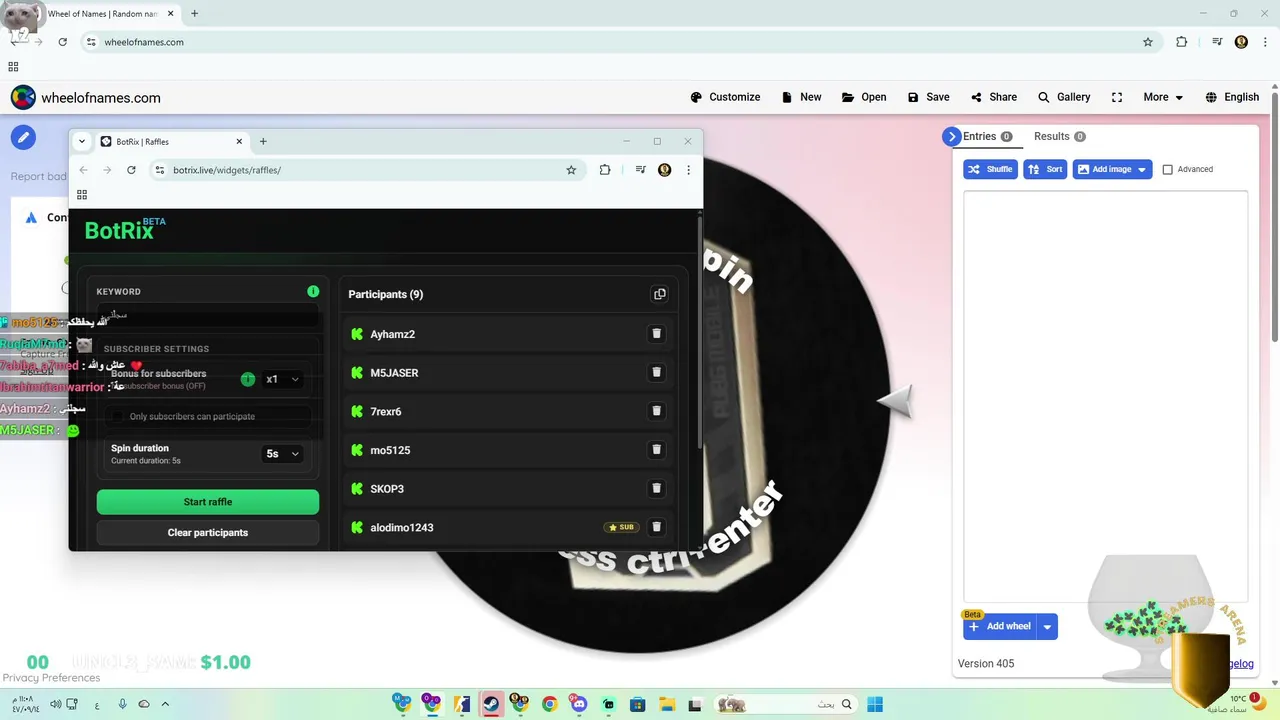Save the current wheel

pos(928,97)
